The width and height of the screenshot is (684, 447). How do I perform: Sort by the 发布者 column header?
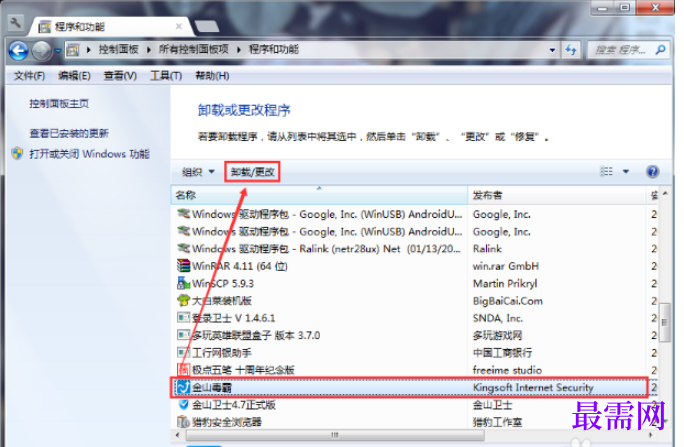(x=557, y=195)
